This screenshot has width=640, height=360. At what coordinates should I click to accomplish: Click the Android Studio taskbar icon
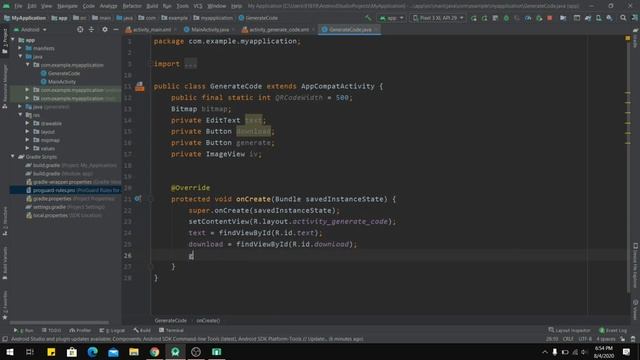click(175, 352)
